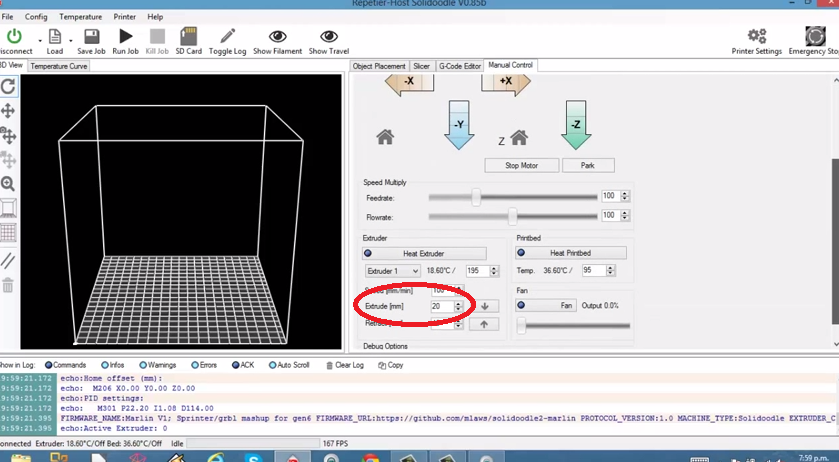Screen dimensions: 839x462
Task: Turn on Heat Printbed
Action: [x=571, y=253]
